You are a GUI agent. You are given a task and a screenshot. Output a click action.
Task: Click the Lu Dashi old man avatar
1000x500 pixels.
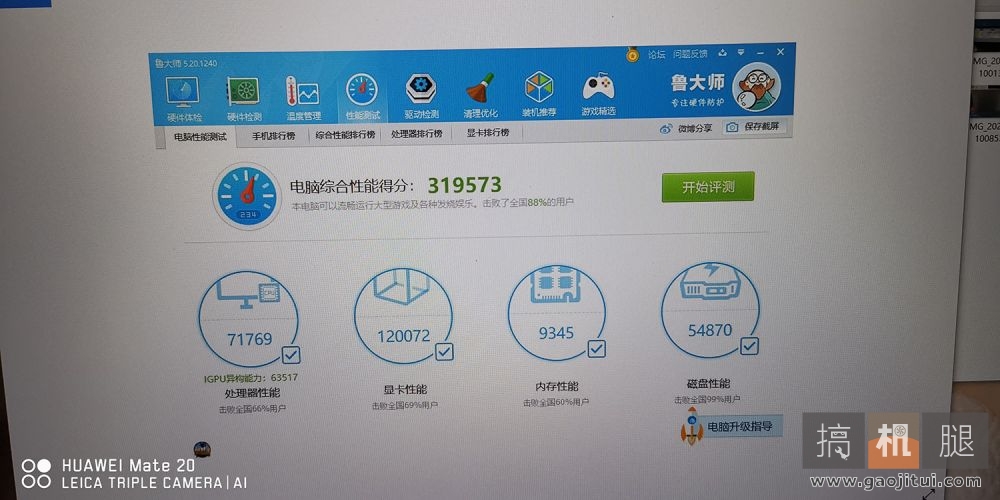pos(756,87)
